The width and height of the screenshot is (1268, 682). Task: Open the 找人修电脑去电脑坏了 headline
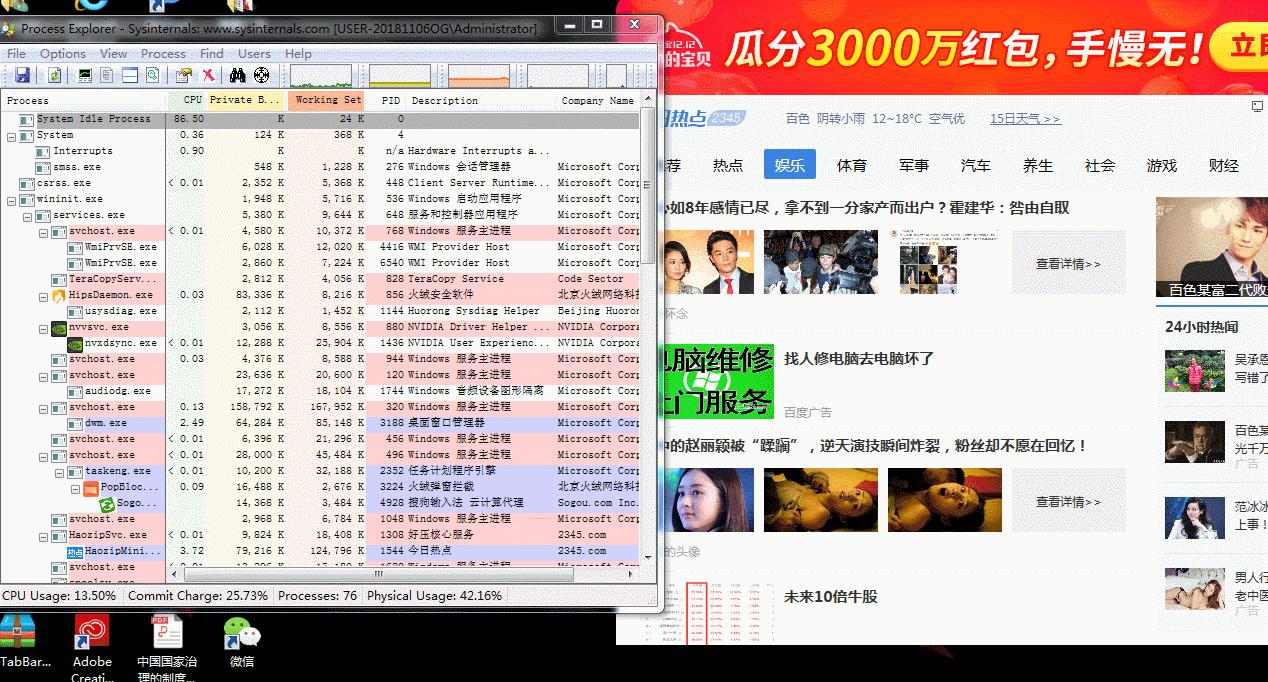tap(859, 358)
